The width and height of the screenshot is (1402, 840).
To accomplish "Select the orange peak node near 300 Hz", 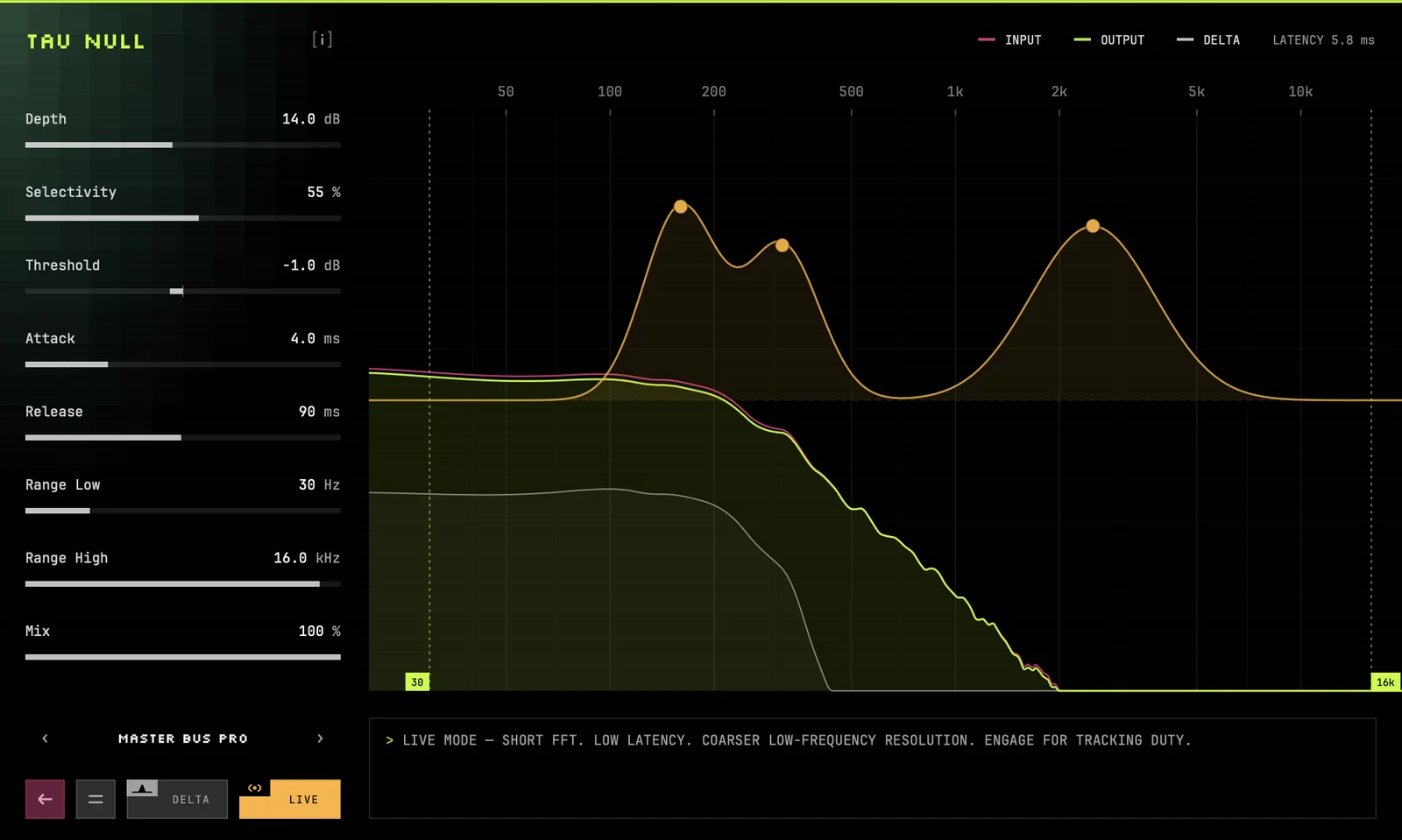I will (x=782, y=245).
